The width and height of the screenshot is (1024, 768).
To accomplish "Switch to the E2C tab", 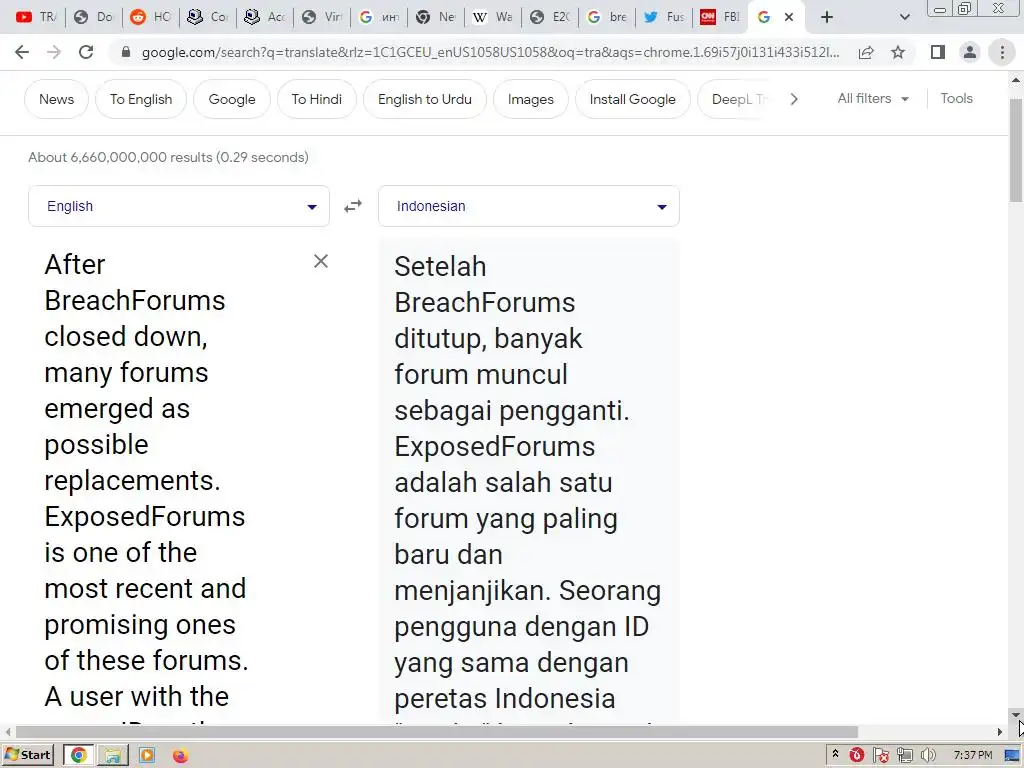I will pos(550,17).
